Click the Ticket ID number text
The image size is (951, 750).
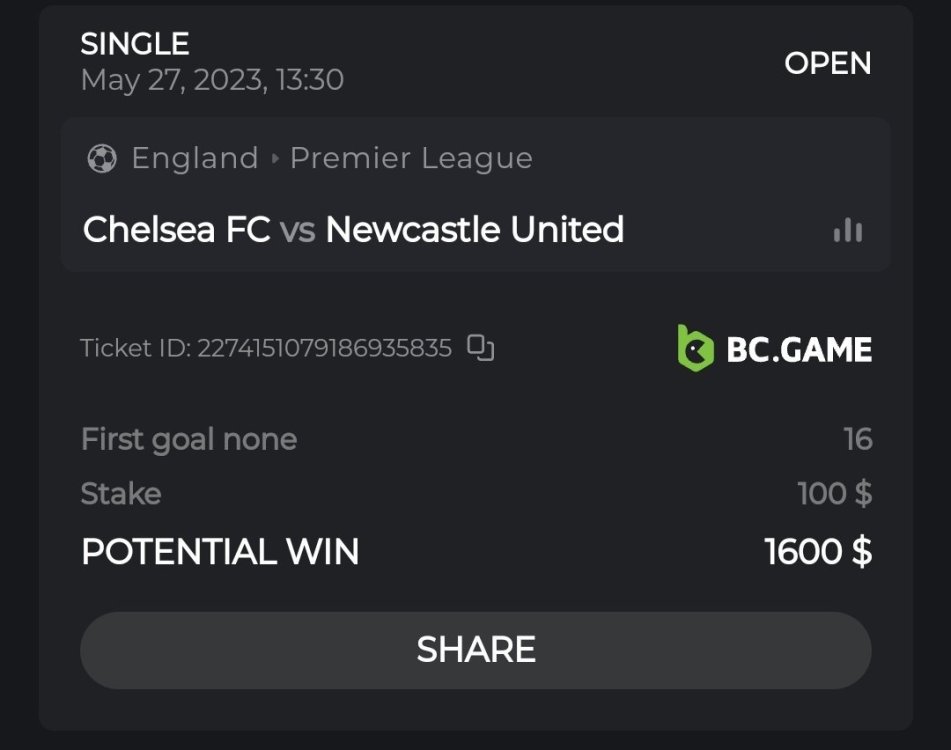tap(324, 348)
